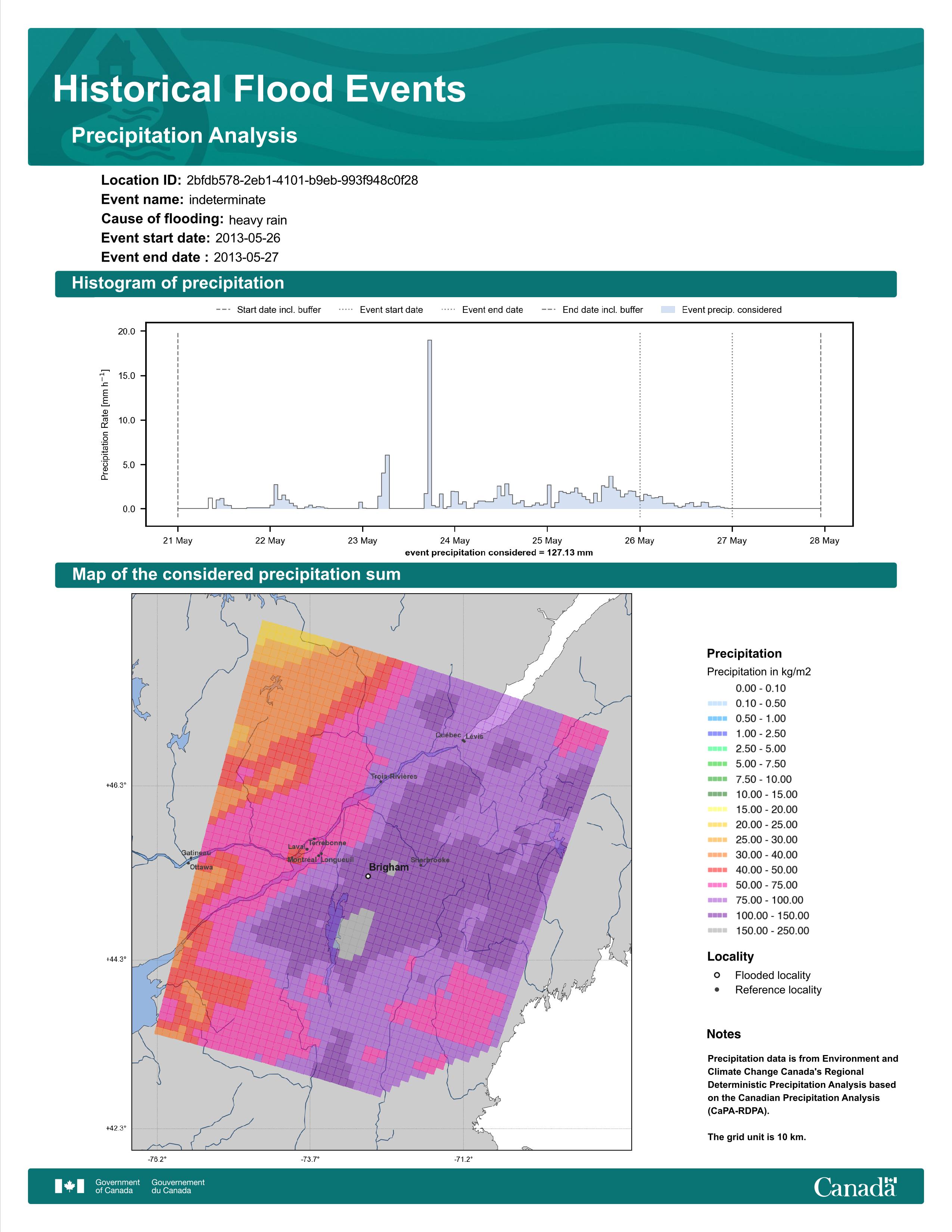
Task: Click the -73.7° longitude label
Action: pyautogui.click(x=309, y=1159)
